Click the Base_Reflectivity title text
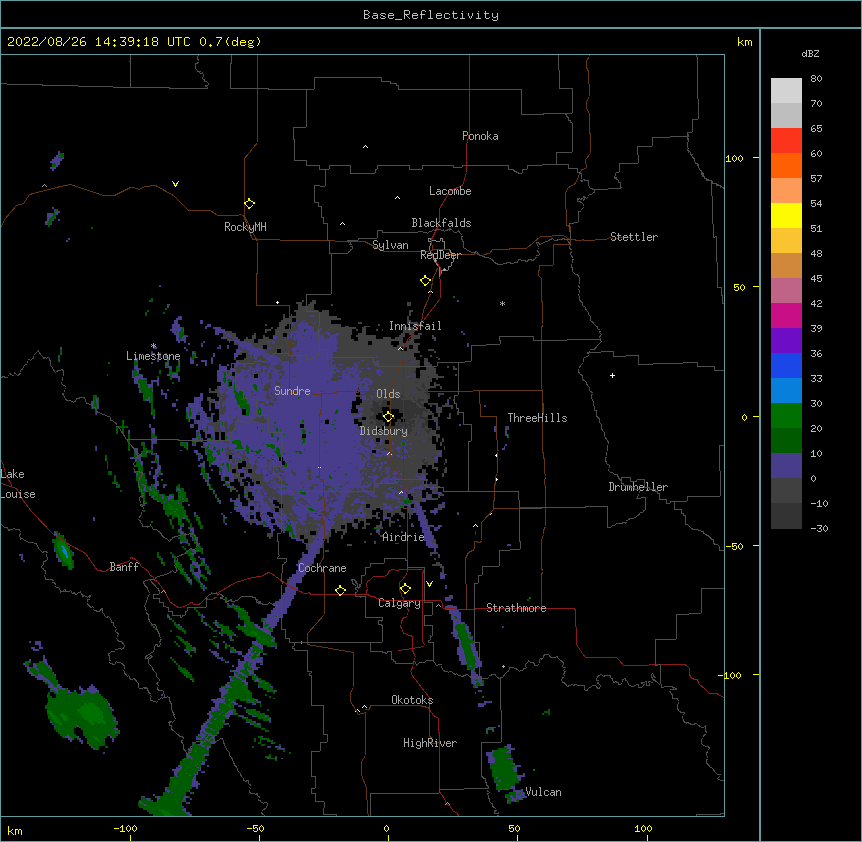The height and width of the screenshot is (842, 862). point(431,15)
